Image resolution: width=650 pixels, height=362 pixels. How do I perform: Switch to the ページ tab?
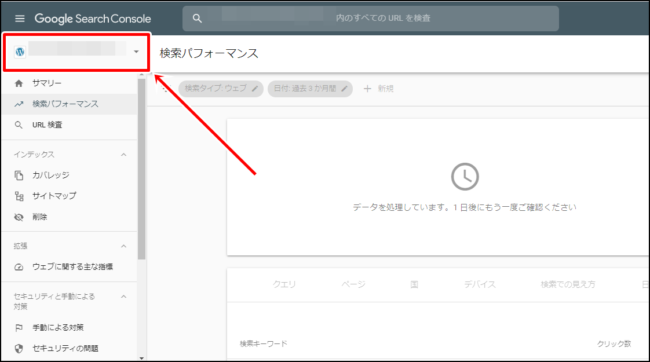coord(354,284)
